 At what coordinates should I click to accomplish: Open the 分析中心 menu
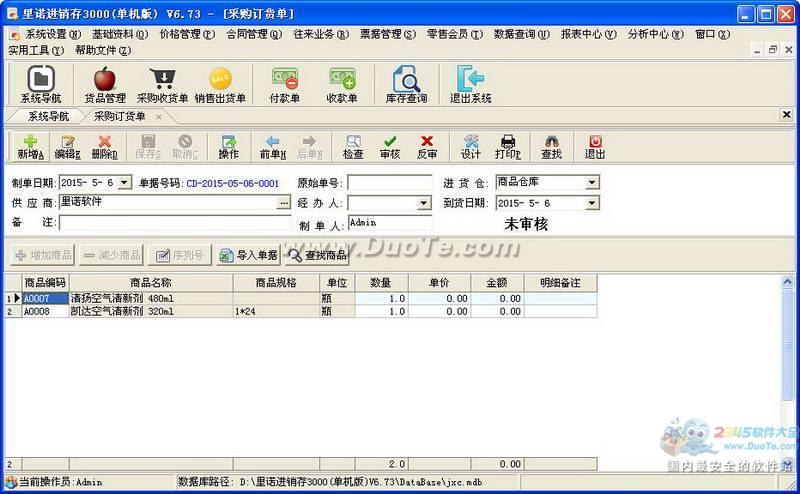pos(656,34)
